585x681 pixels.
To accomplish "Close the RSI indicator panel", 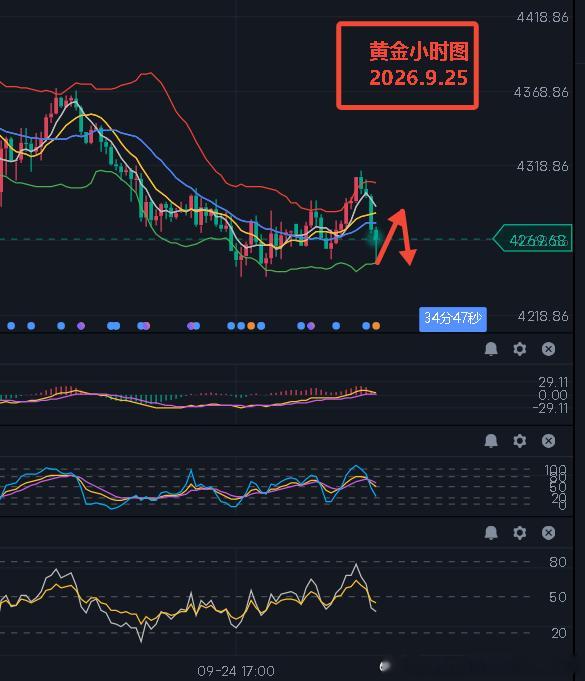I will (549, 532).
